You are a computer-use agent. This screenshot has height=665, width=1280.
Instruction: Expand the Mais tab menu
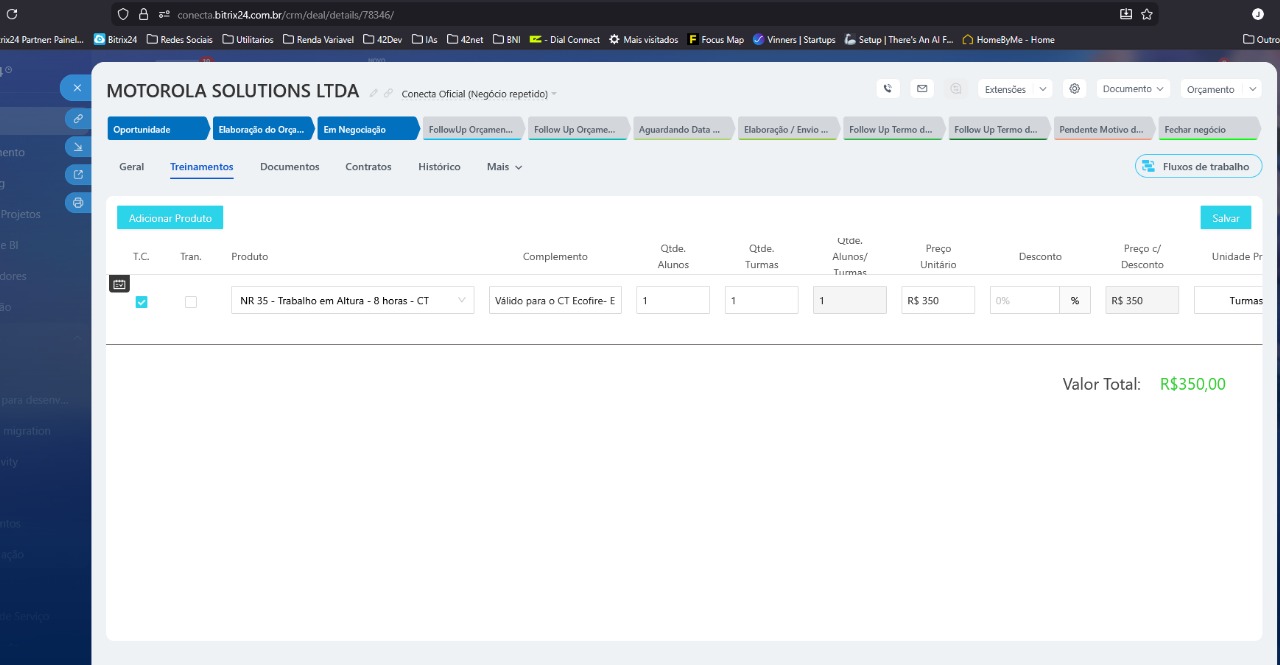[504, 167]
